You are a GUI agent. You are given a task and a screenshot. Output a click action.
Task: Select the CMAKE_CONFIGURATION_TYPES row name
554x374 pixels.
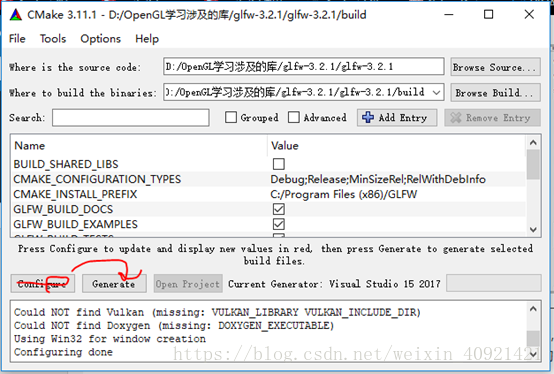97,179
